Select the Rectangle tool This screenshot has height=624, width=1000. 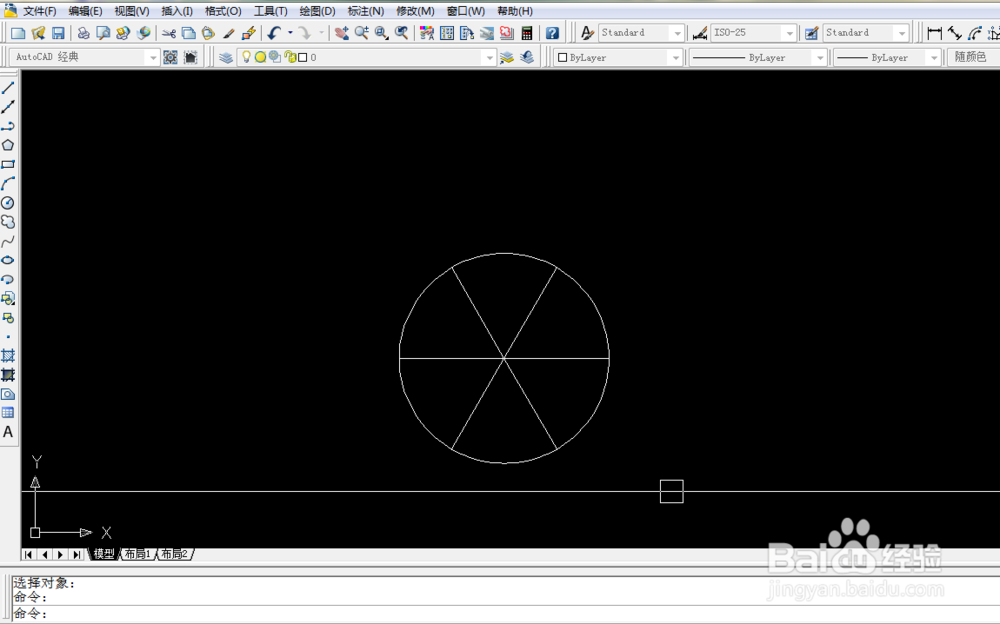(8, 164)
